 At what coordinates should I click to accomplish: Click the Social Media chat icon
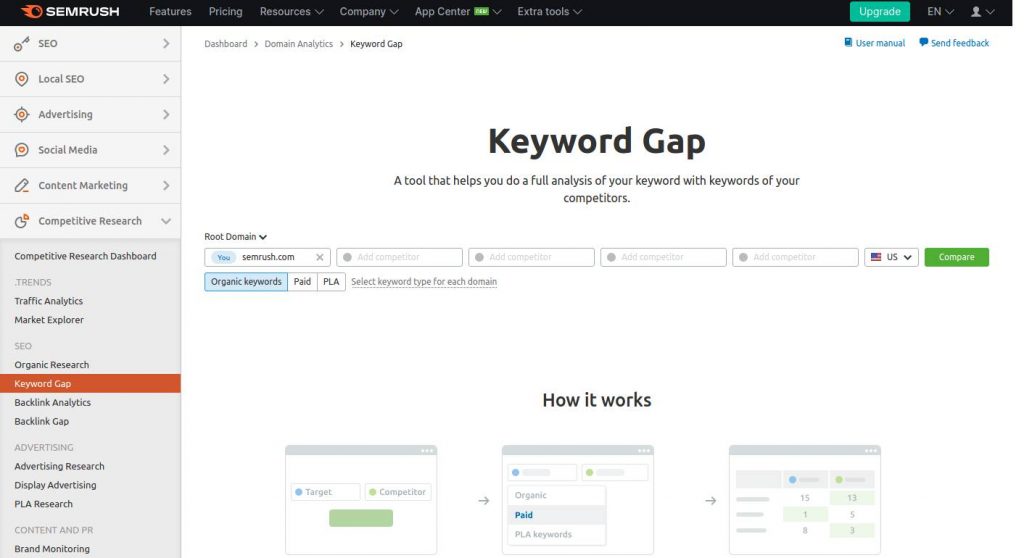click(22, 150)
